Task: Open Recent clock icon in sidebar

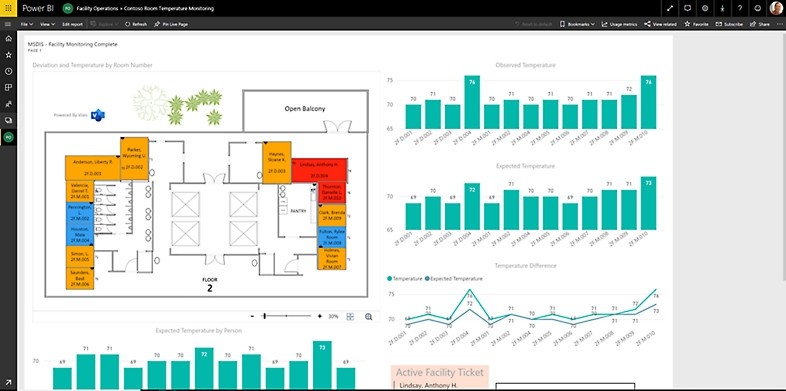Action: (x=8, y=71)
